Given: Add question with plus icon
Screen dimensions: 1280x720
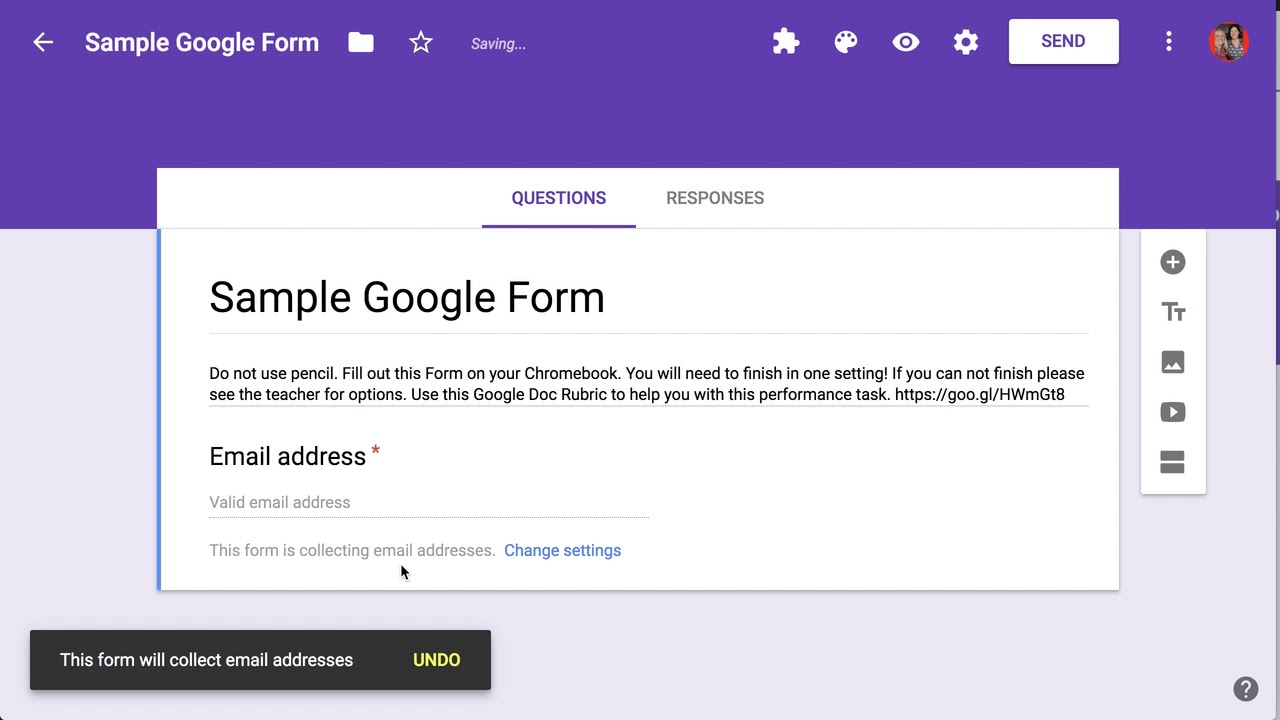Looking at the screenshot, I should click(1173, 262).
